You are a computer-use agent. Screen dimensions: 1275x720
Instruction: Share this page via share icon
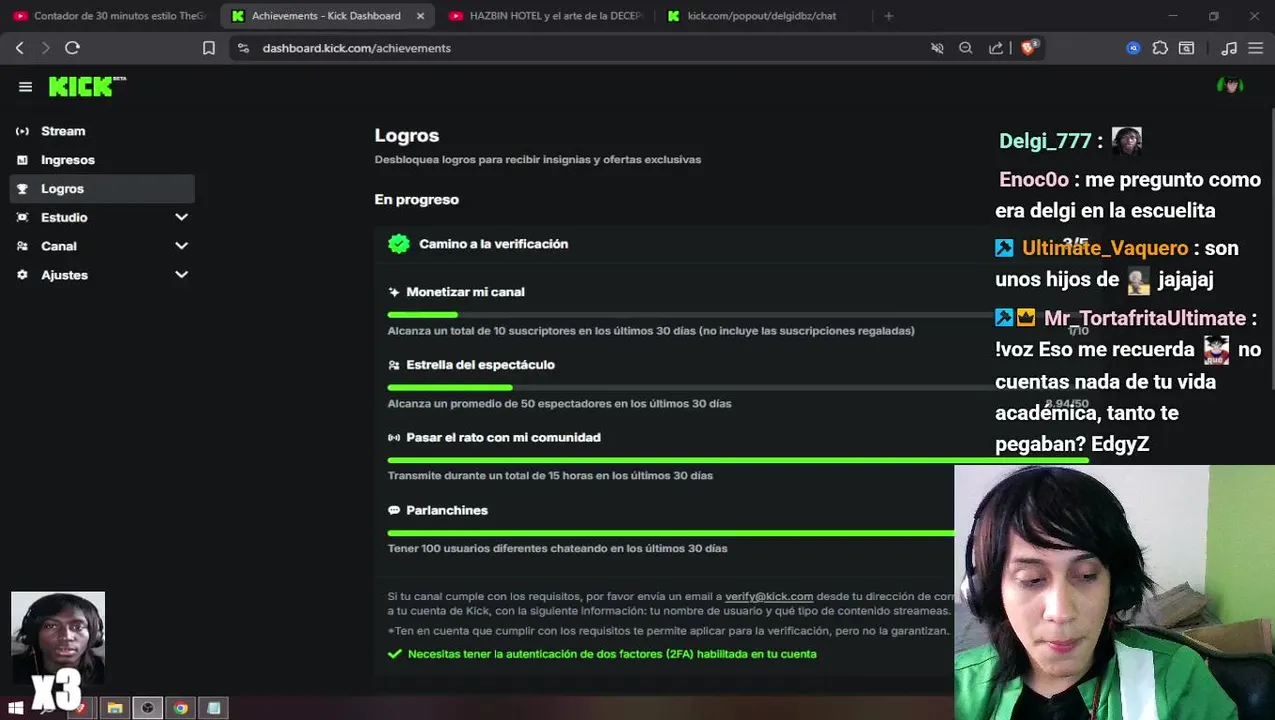pos(996,48)
